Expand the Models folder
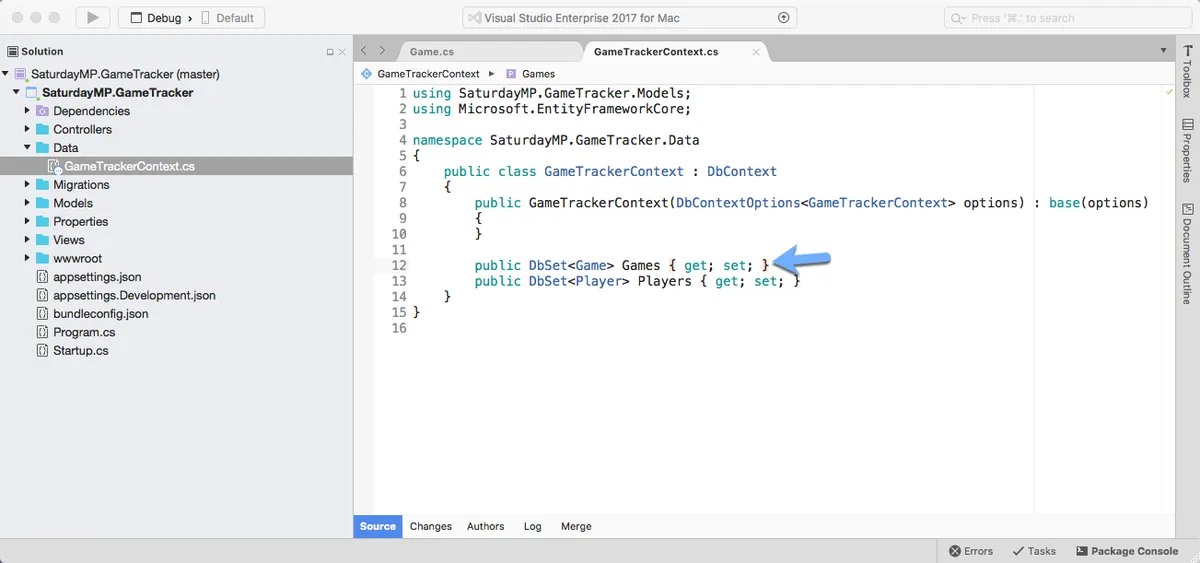The height and width of the screenshot is (563, 1200). [28, 203]
